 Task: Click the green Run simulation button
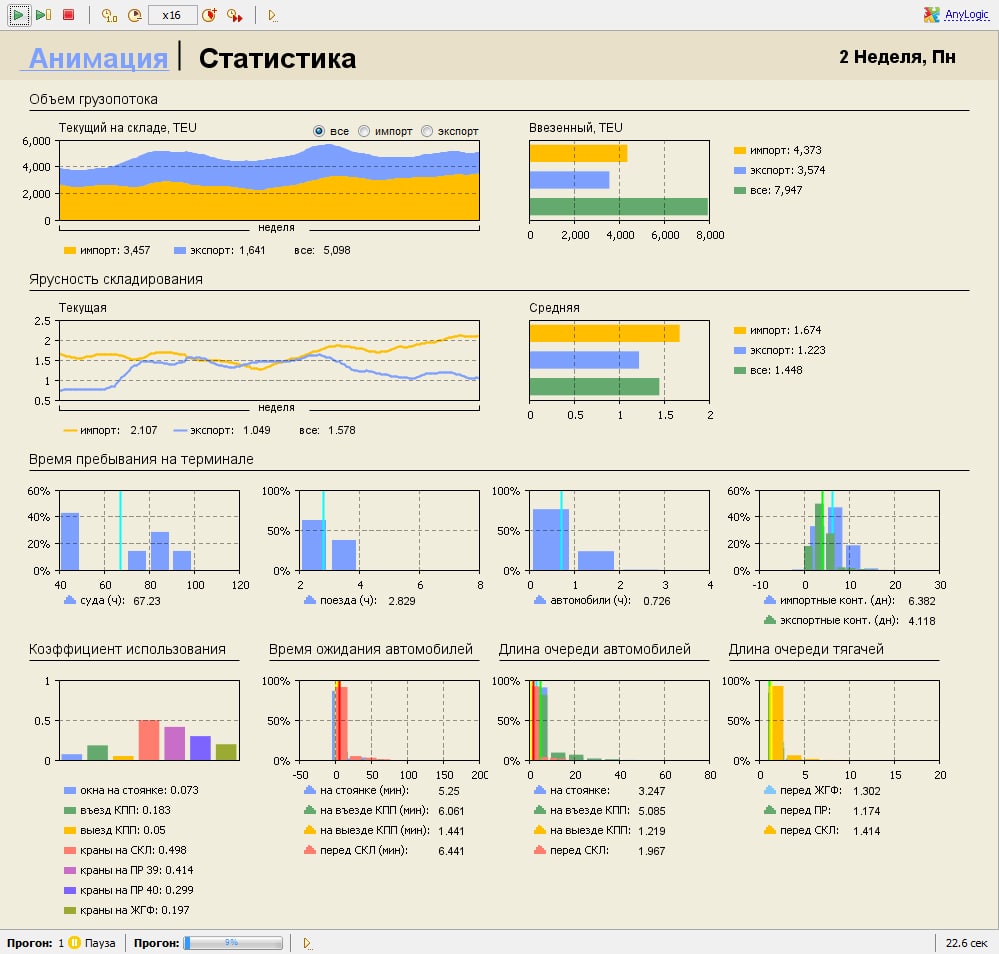19,15
